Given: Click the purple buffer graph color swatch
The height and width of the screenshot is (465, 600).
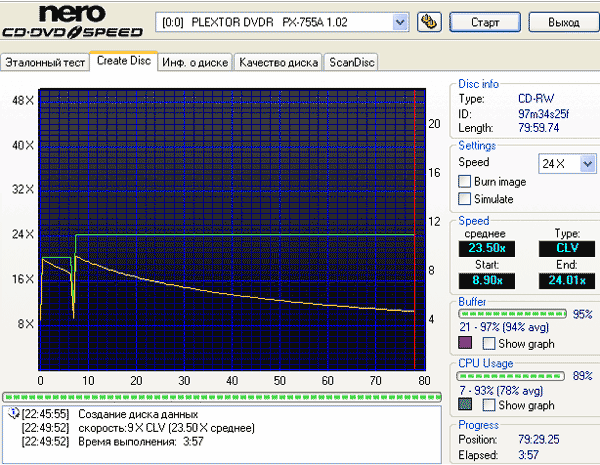Looking at the screenshot, I should coord(465,343).
